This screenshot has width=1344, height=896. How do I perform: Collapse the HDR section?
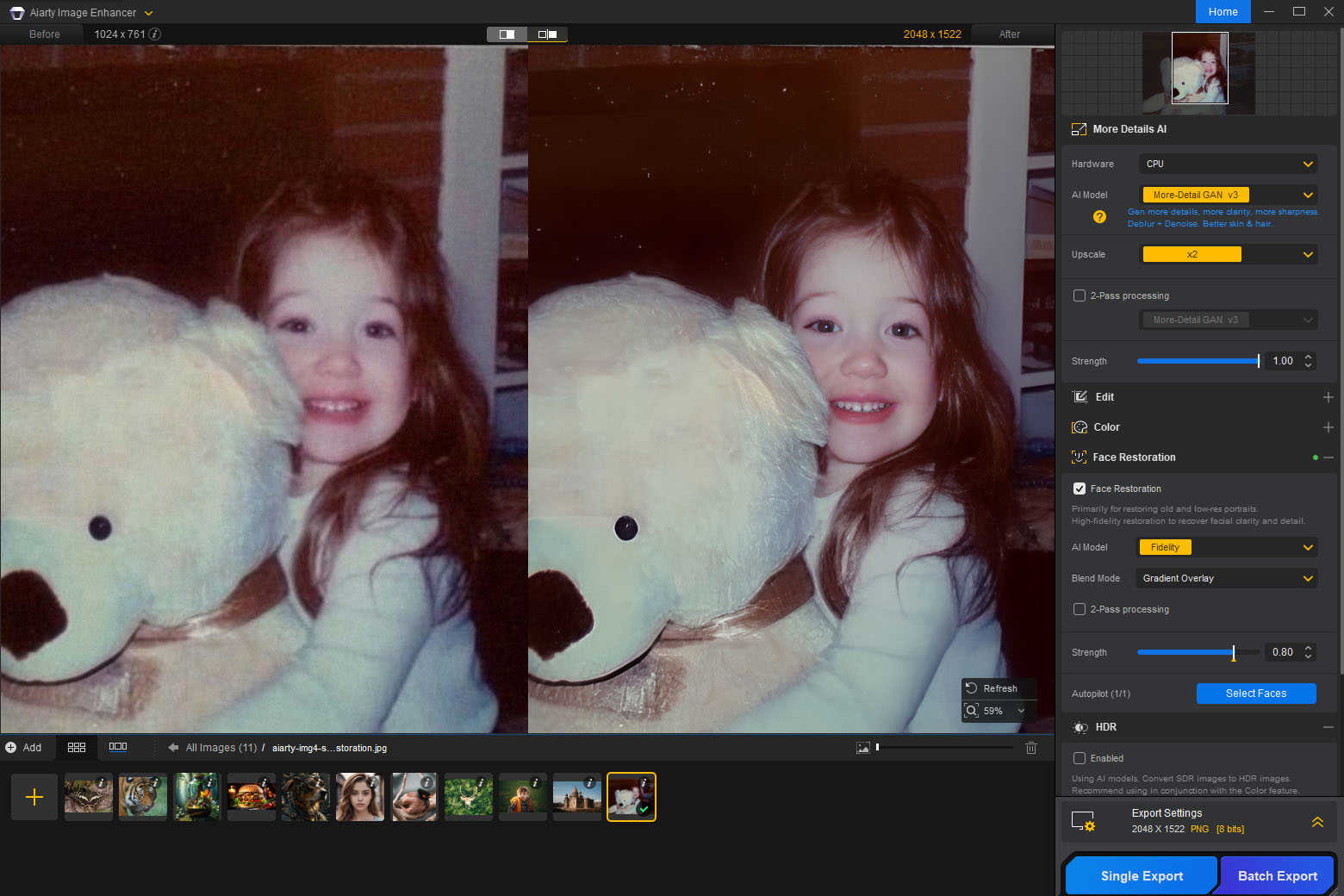click(1328, 727)
